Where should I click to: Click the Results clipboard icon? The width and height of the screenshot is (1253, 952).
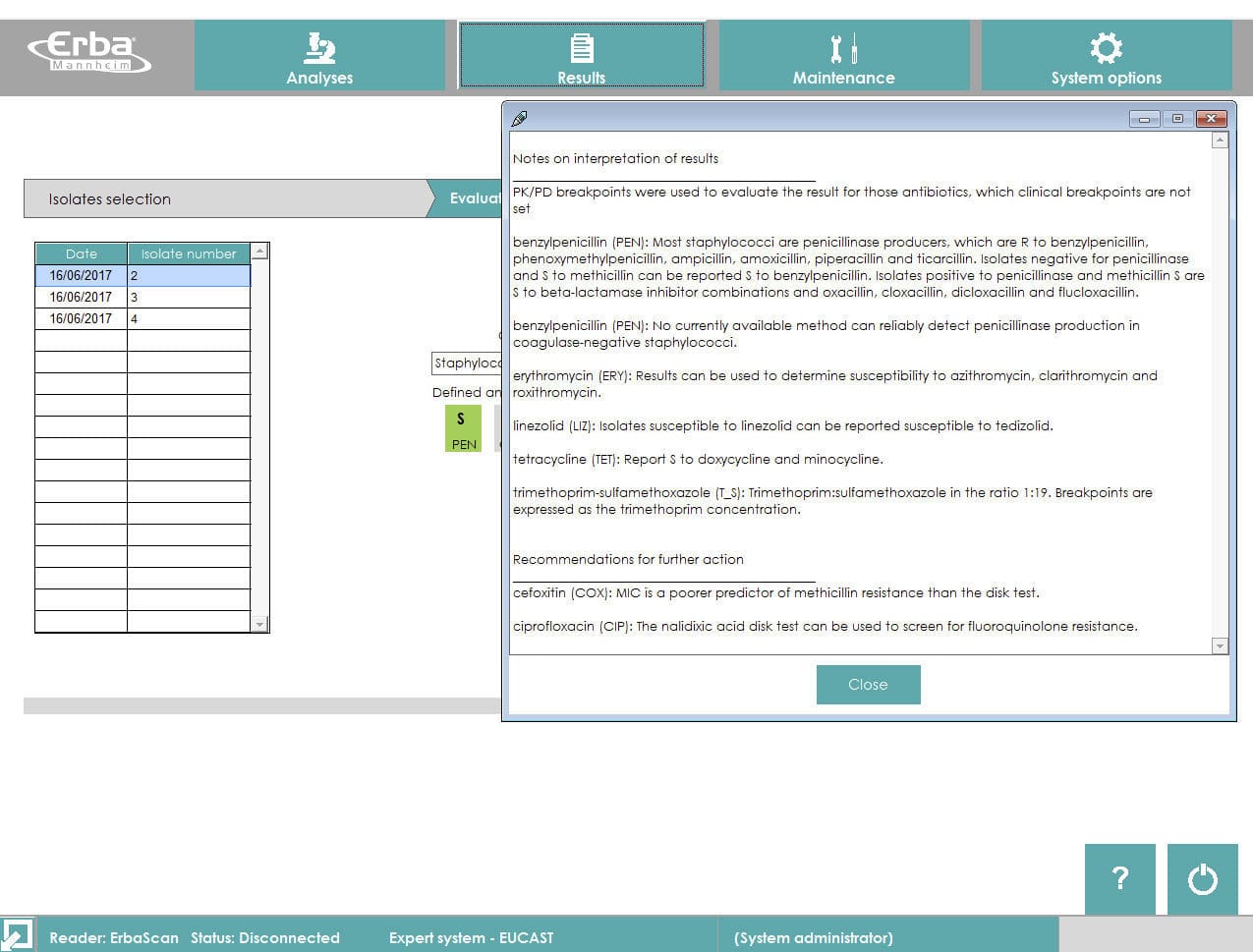click(582, 46)
